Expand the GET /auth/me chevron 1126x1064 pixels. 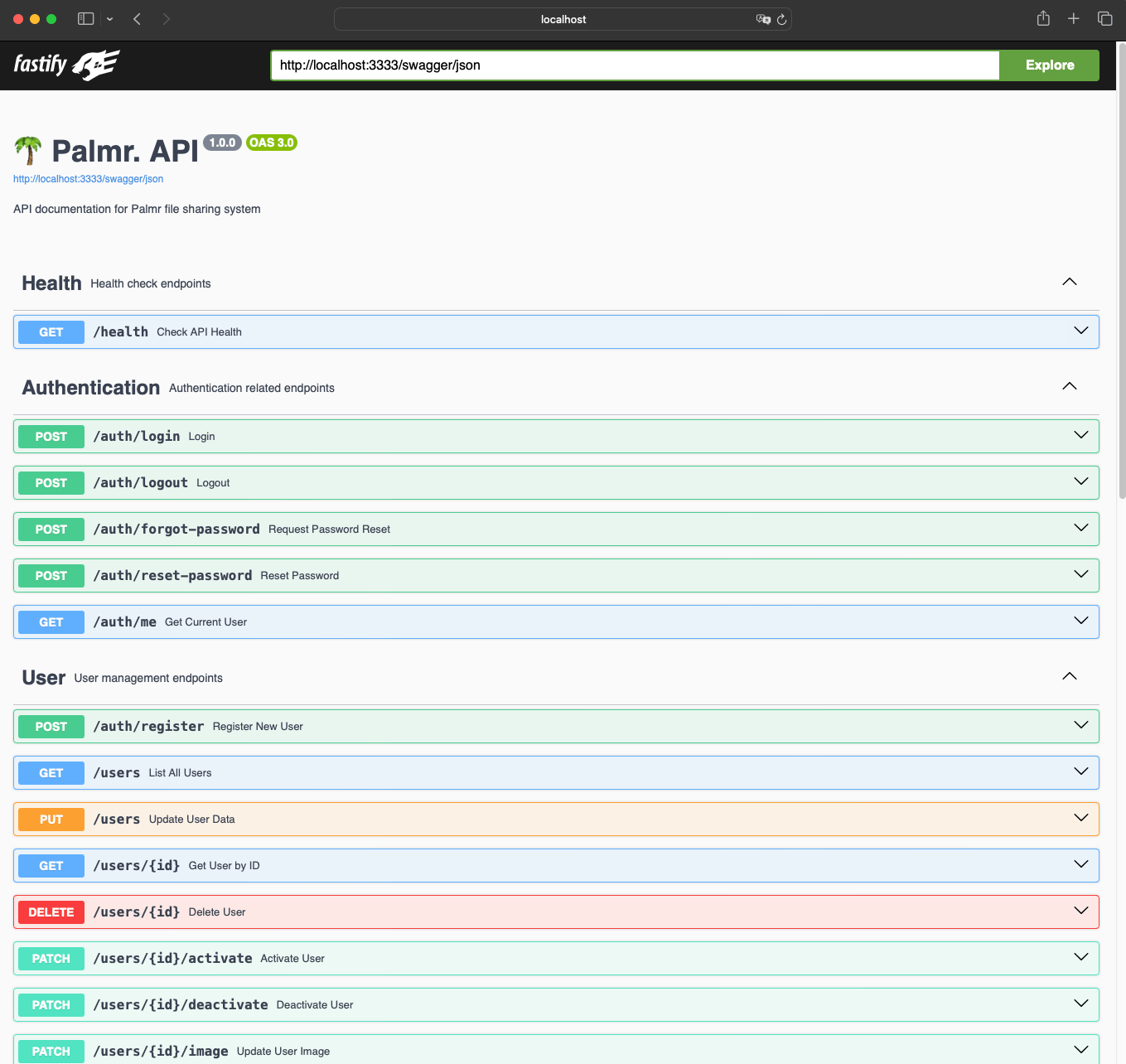[x=1081, y=621]
